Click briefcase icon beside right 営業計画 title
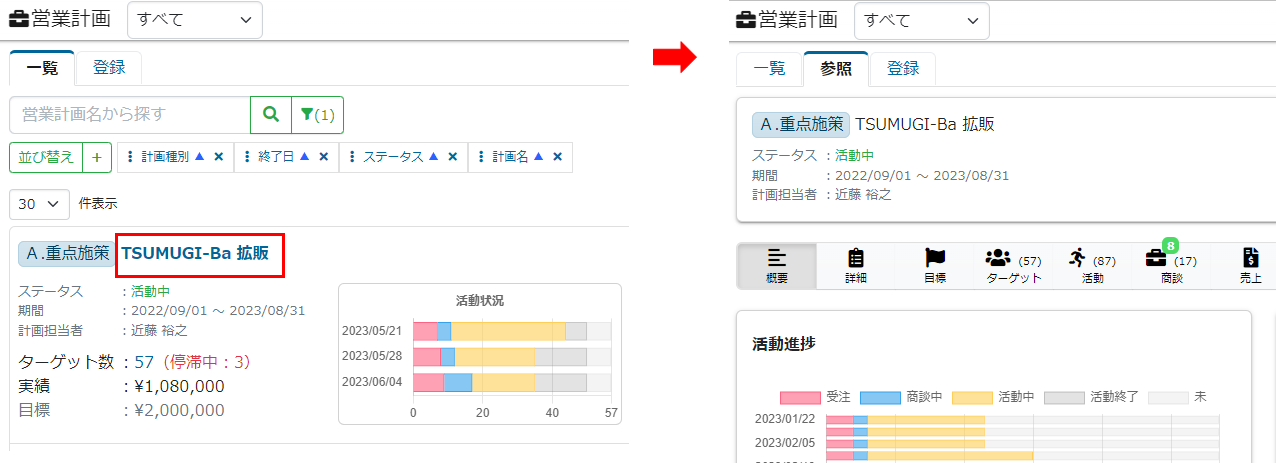1276x463 pixels. click(x=746, y=19)
